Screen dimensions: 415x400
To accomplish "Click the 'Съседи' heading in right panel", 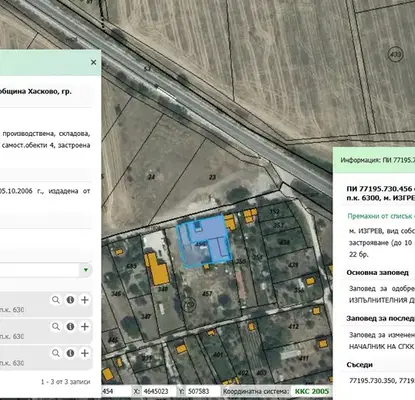I will [360, 365].
